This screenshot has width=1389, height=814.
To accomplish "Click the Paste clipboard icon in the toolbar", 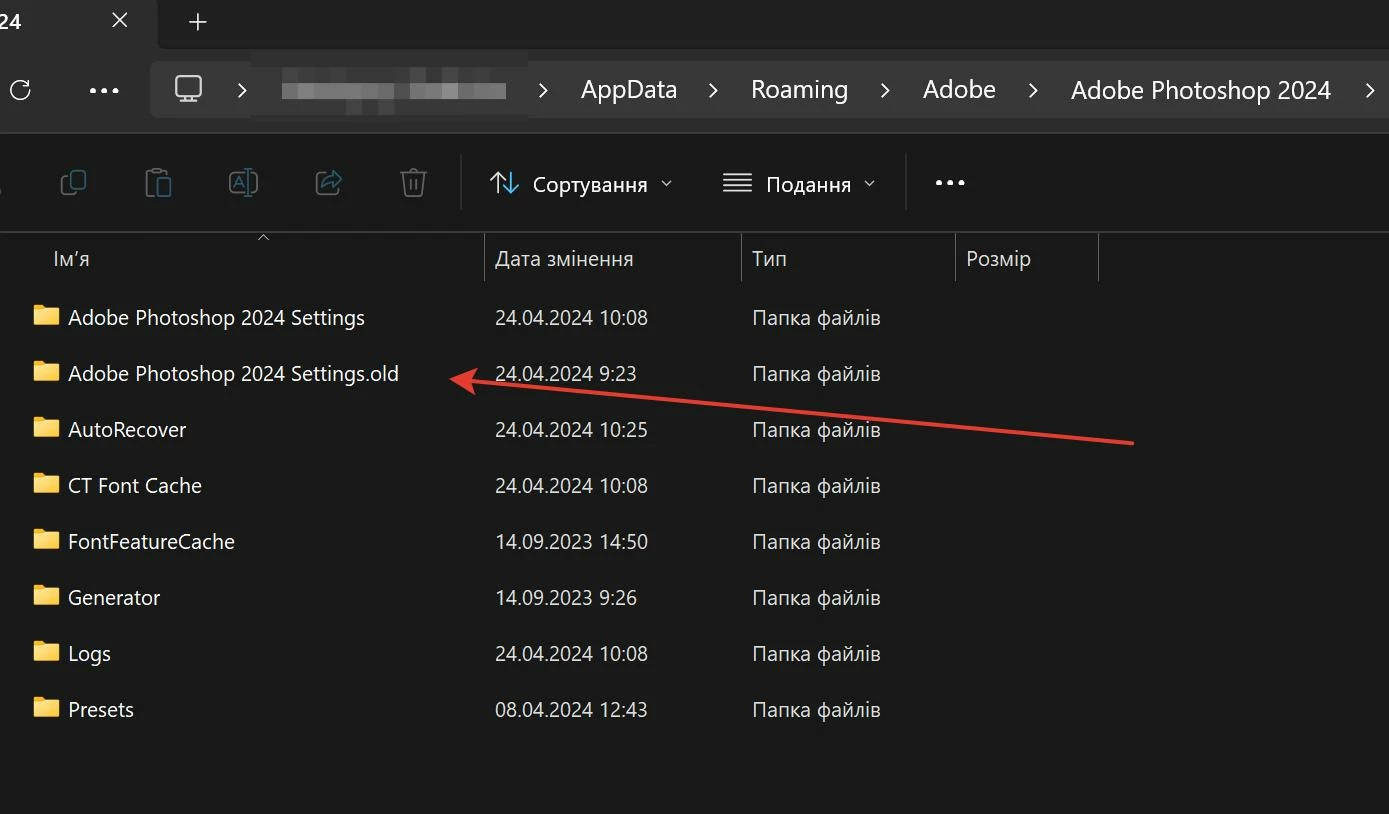I will (158, 183).
